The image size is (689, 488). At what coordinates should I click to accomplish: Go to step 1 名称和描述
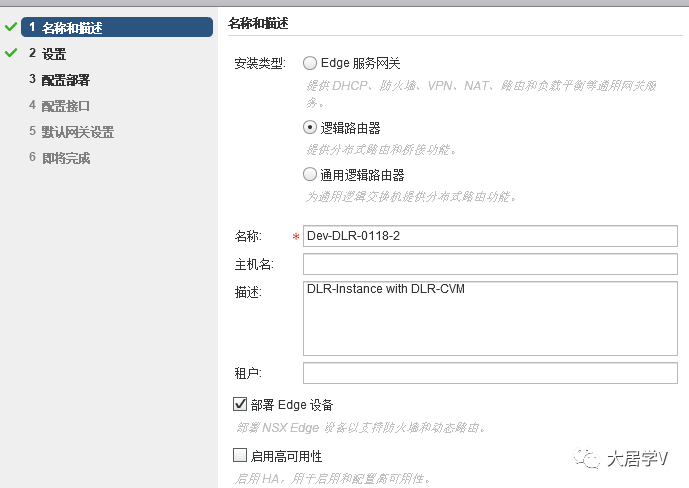pyautogui.click(x=117, y=27)
